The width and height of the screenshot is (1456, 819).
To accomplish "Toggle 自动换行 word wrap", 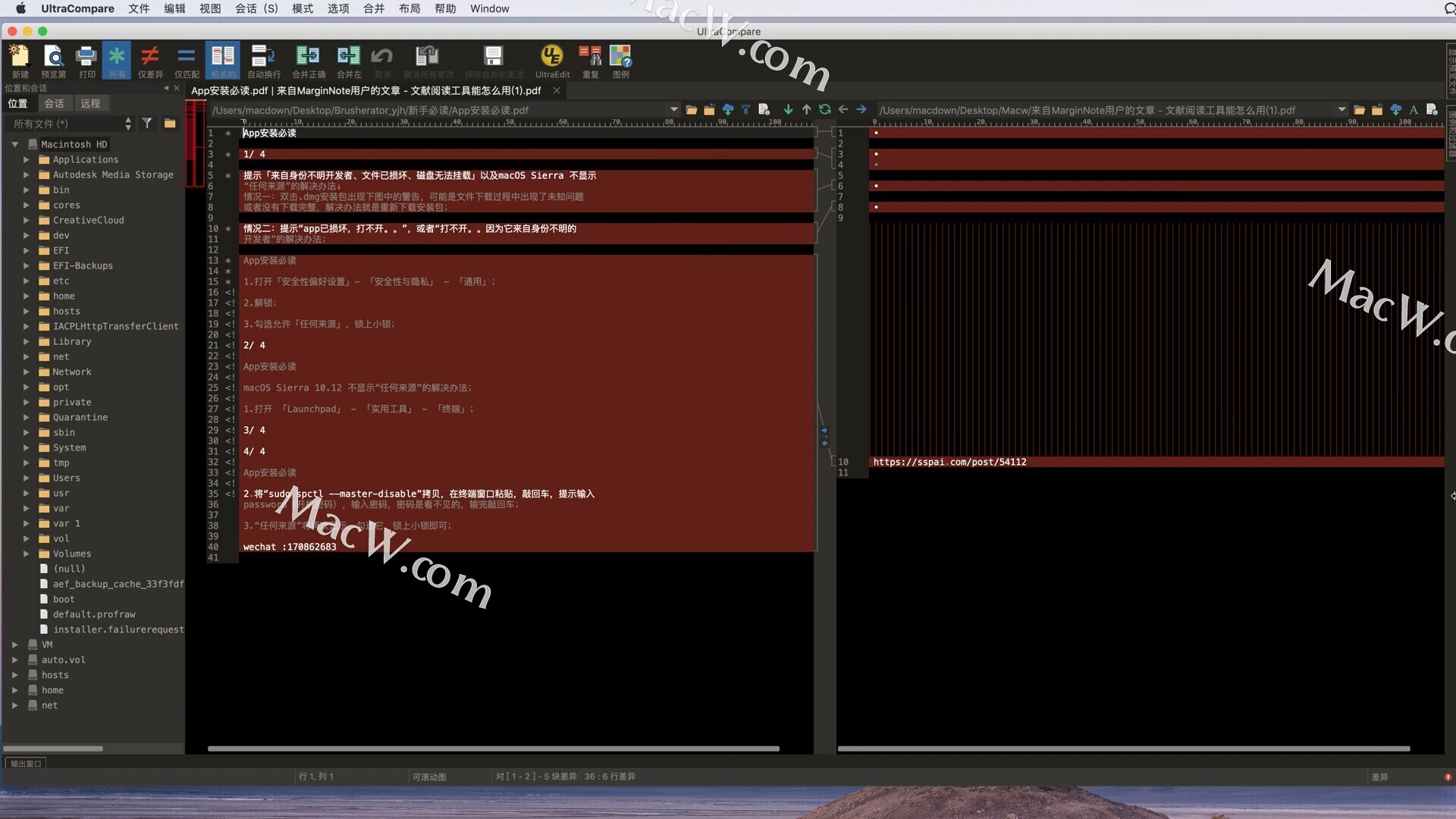I will [263, 61].
